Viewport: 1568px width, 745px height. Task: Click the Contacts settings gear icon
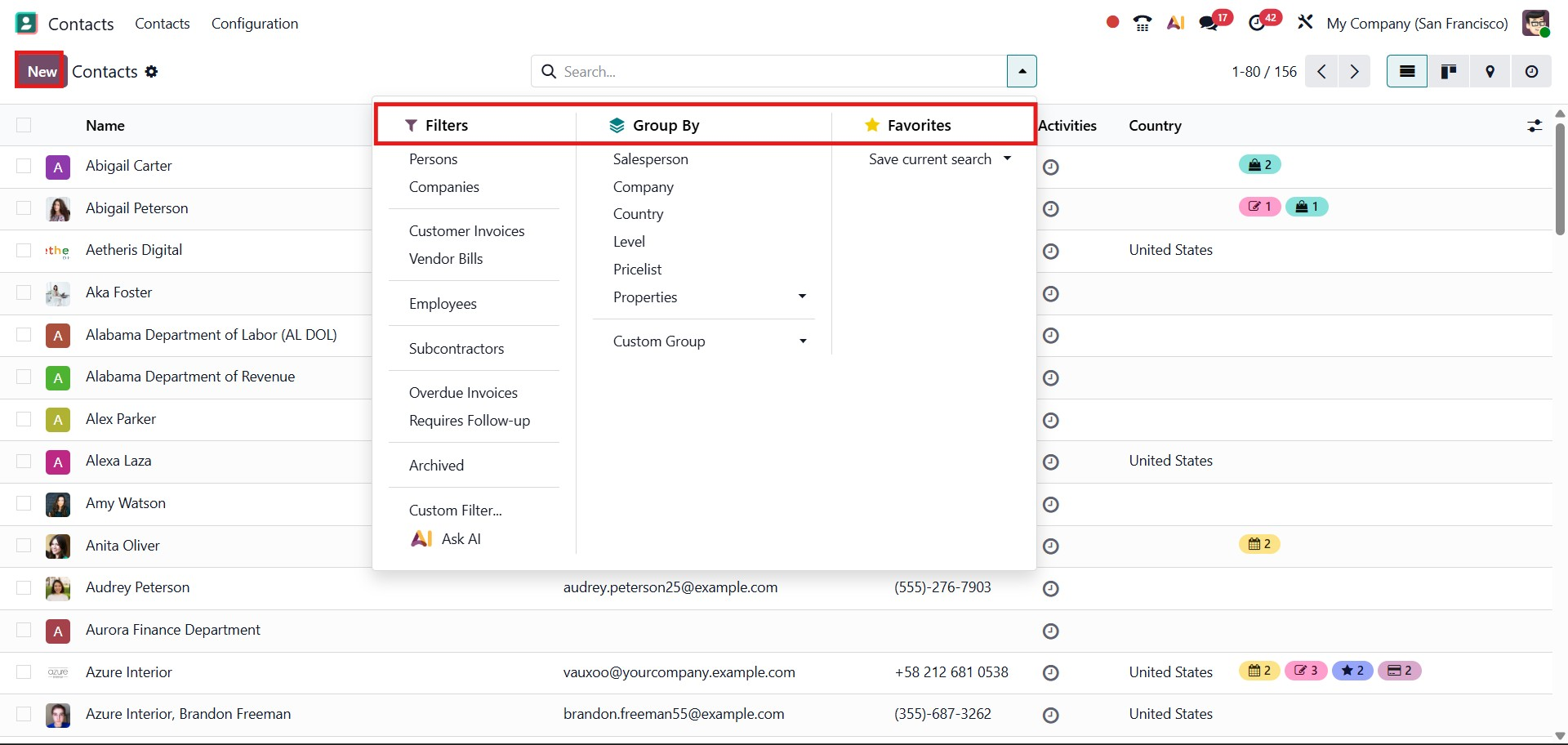(x=151, y=72)
